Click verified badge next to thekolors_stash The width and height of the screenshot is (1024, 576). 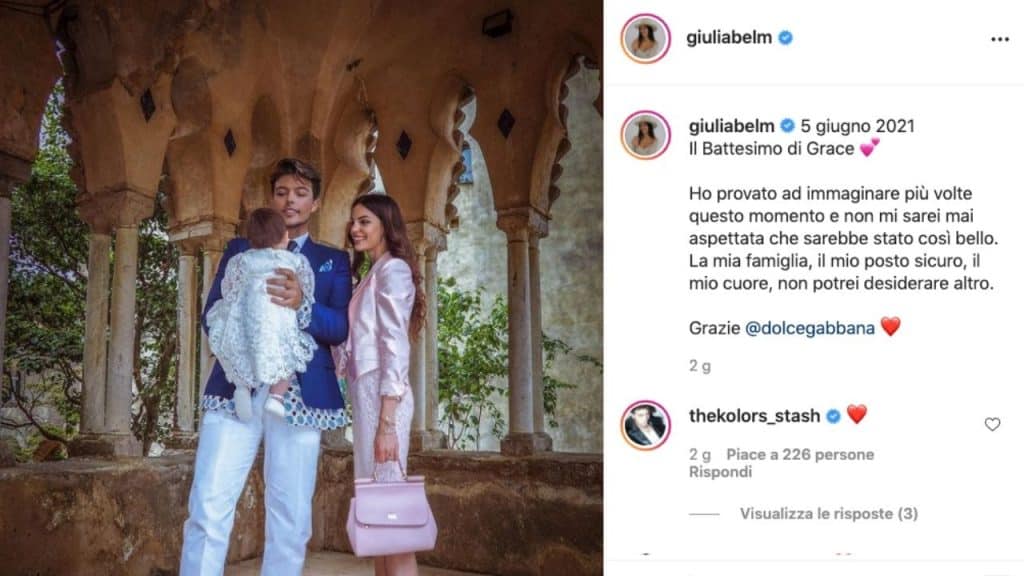[x=833, y=416]
